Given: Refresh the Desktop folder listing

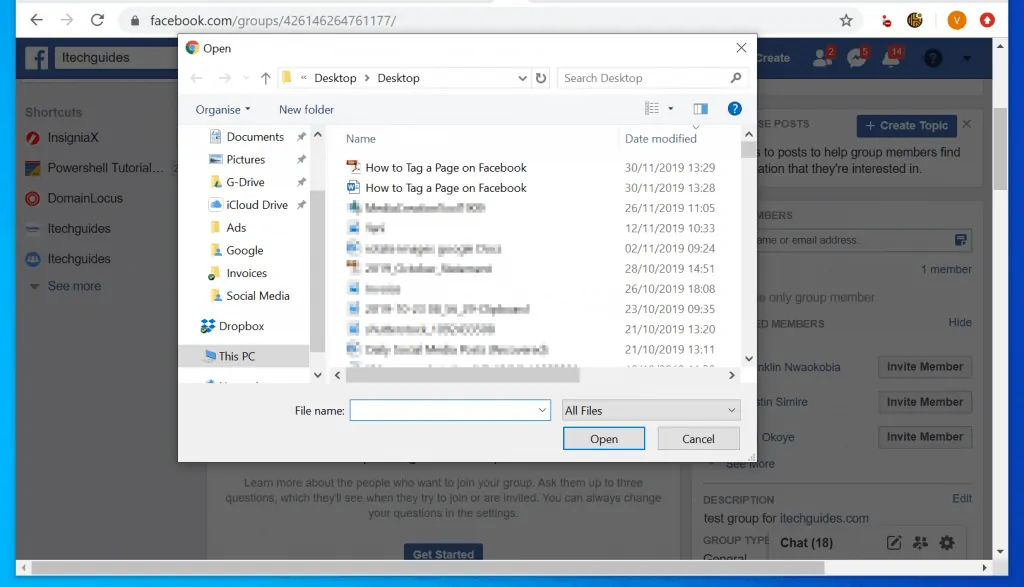Looking at the screenshot, I should pyautogui.click(x=541, y=78).
